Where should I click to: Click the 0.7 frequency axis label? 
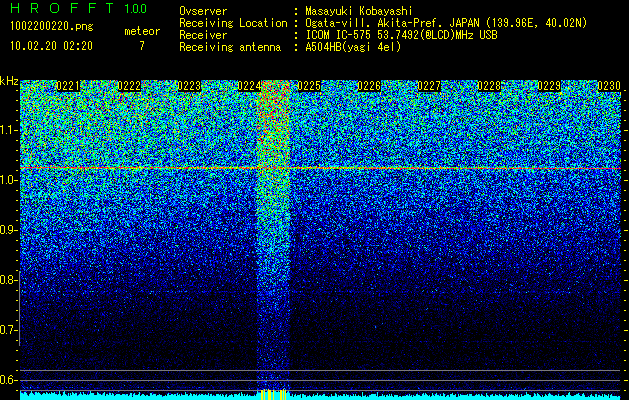tap(8, 330)
